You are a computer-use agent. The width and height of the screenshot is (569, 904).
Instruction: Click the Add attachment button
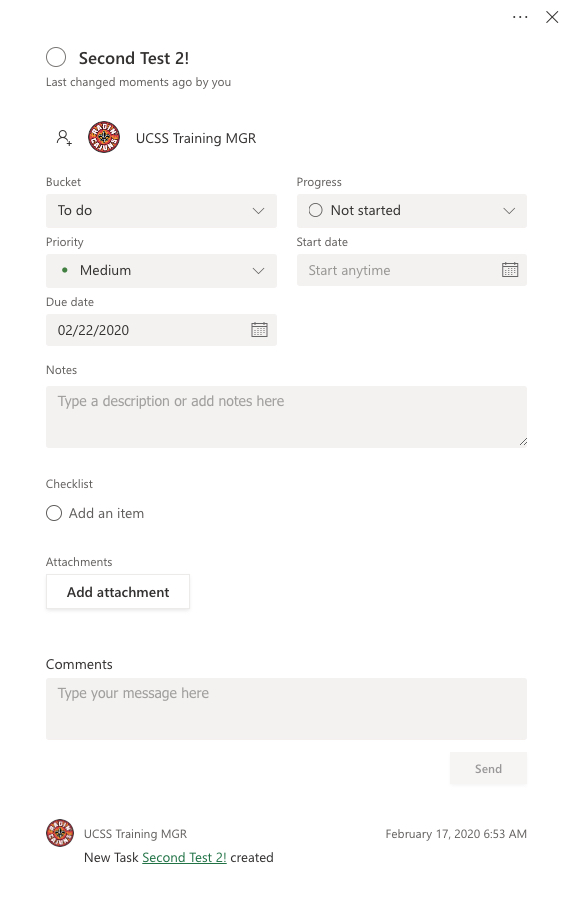[x=118, y=592]
